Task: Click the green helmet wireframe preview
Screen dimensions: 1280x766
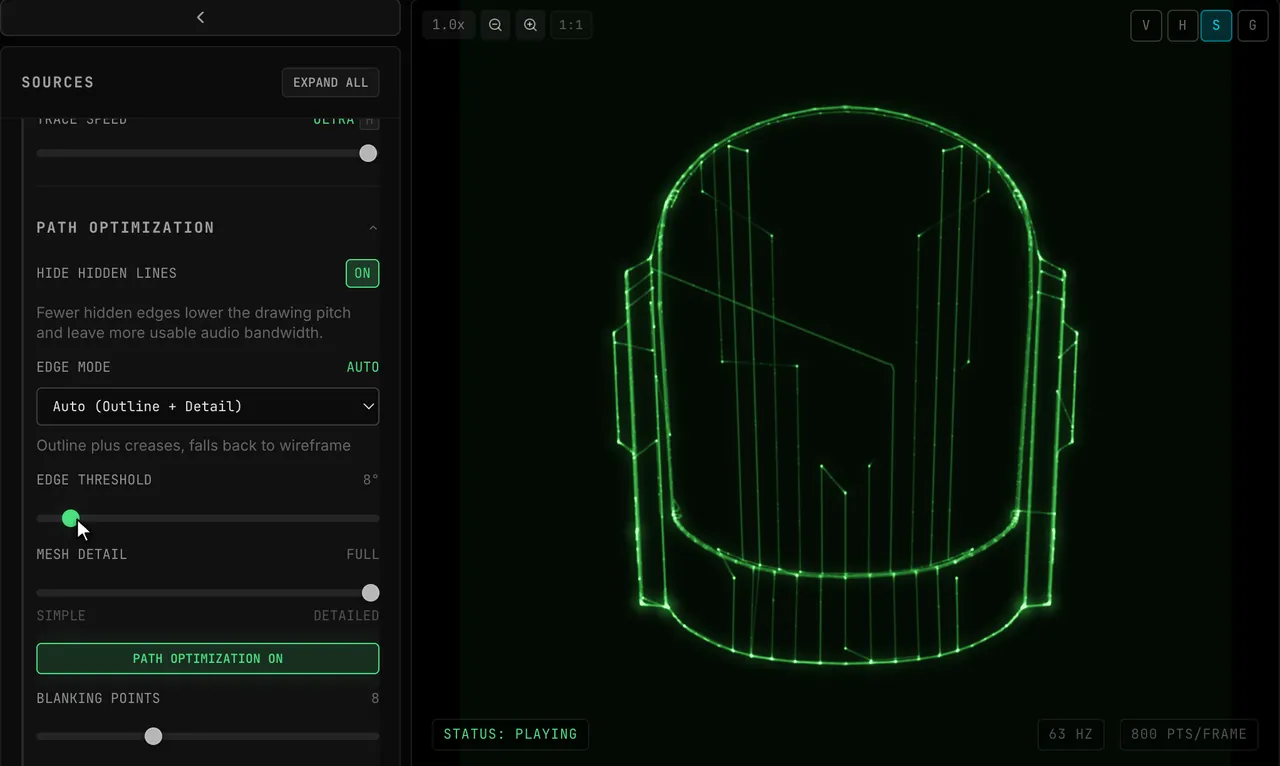Action: click(x=845, y=385)
